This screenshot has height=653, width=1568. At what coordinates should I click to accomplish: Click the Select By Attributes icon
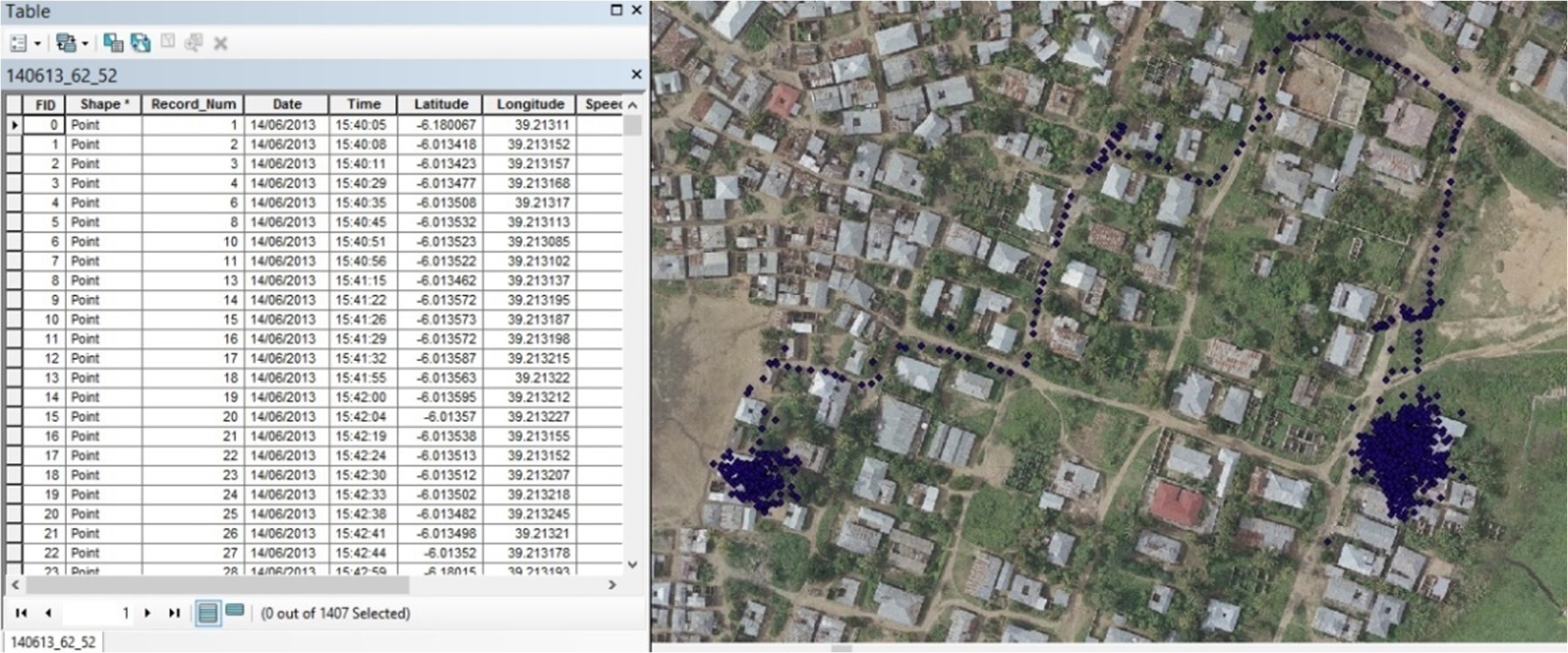click(x=113, y=43)
